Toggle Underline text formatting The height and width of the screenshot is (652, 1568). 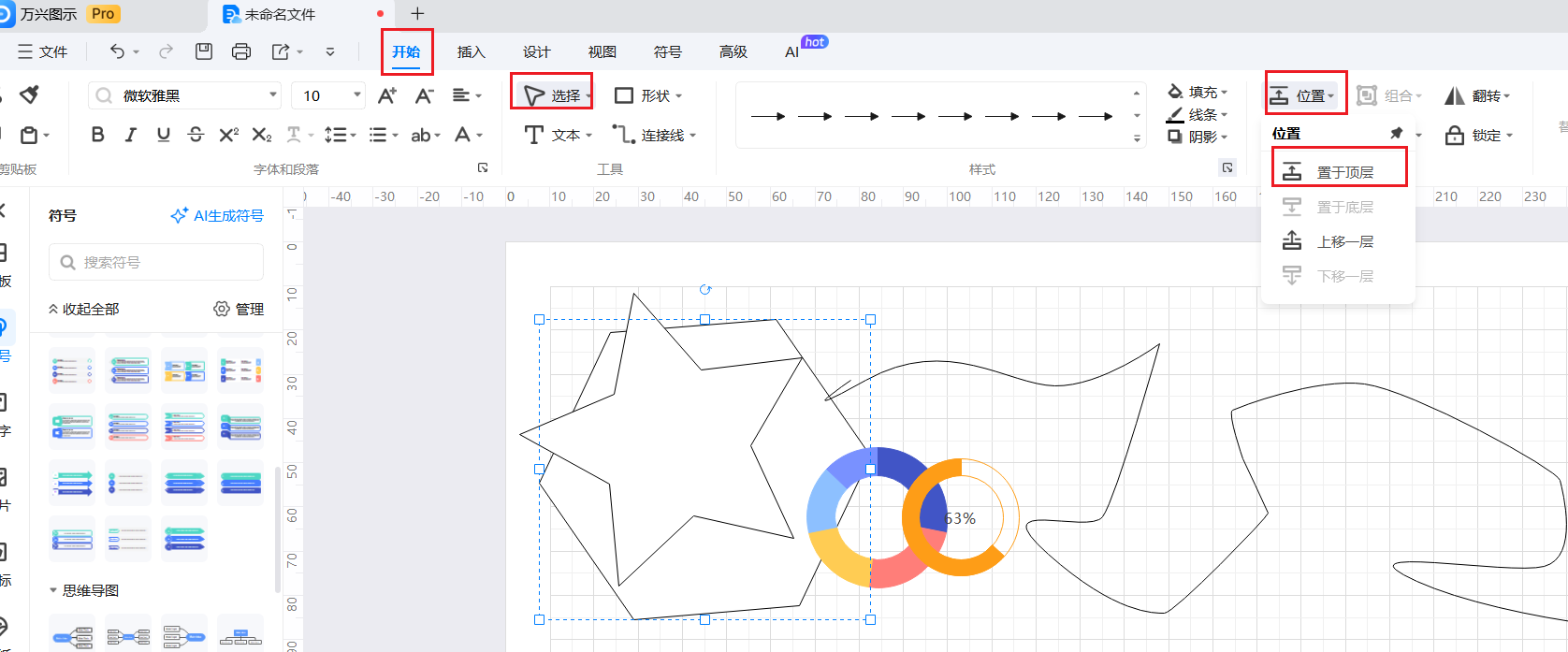[x=164, y=135]
